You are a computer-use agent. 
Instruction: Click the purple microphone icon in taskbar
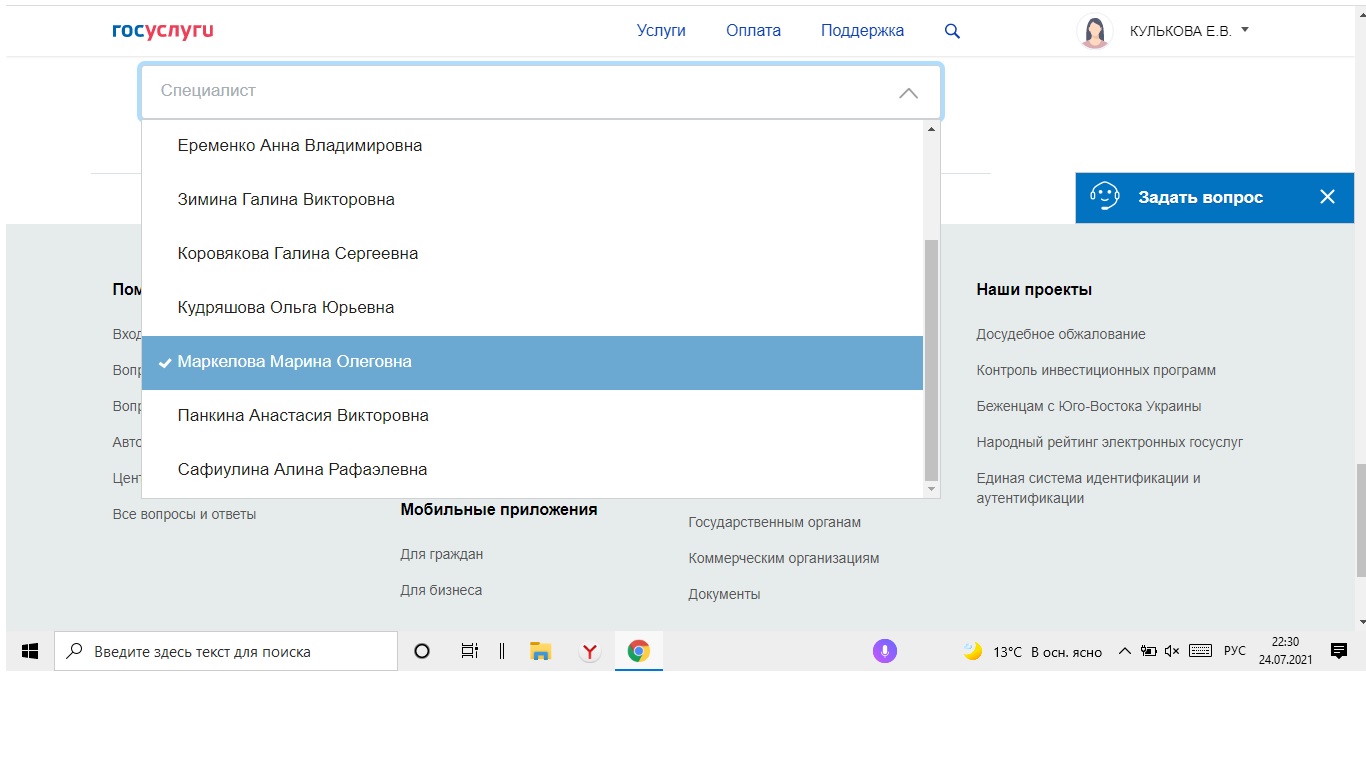pyautogui.click(x=883, y=651)
